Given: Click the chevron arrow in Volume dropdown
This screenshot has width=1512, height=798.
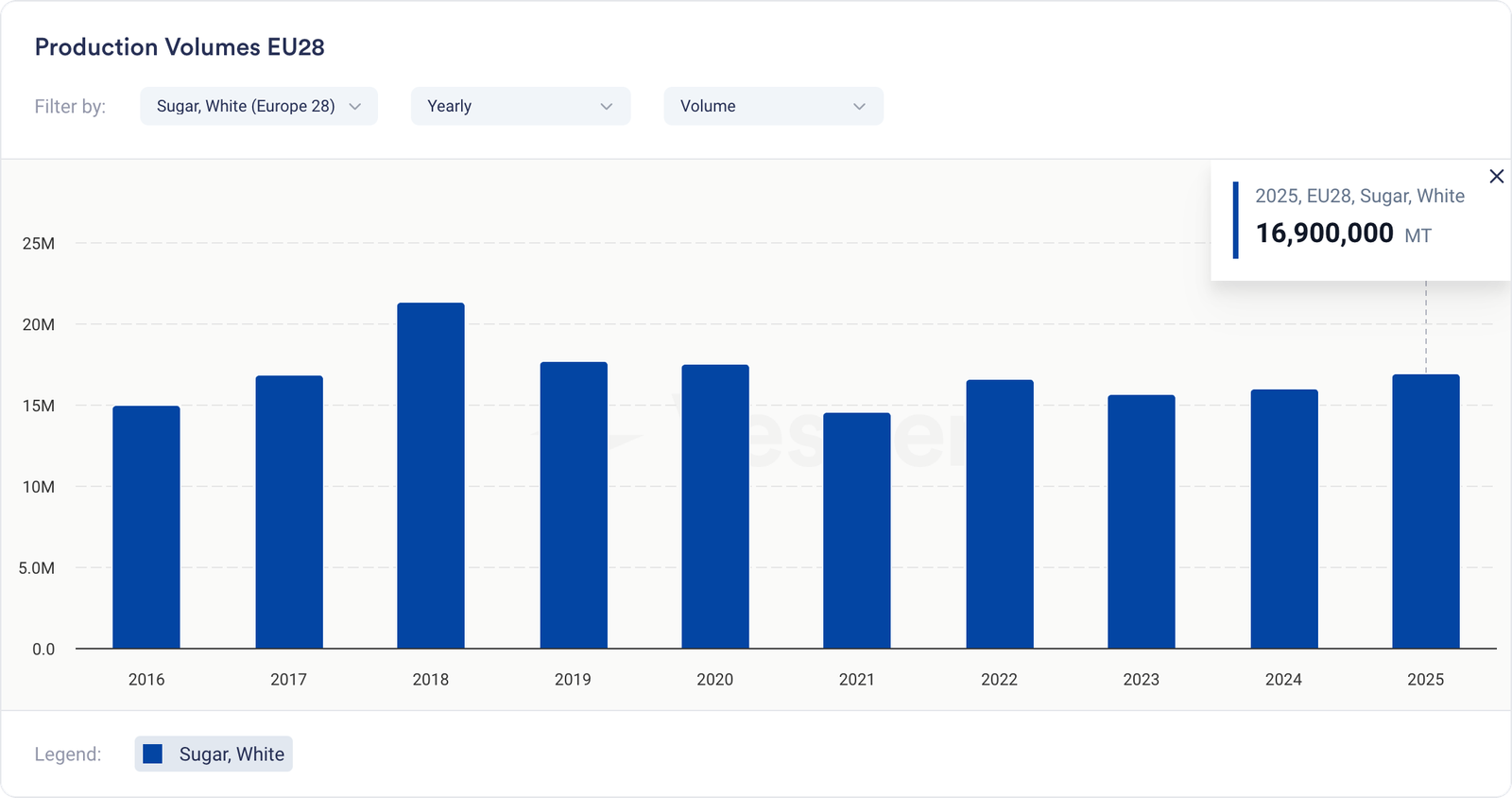Looking at the screenshot, I should tap(859, 106).
